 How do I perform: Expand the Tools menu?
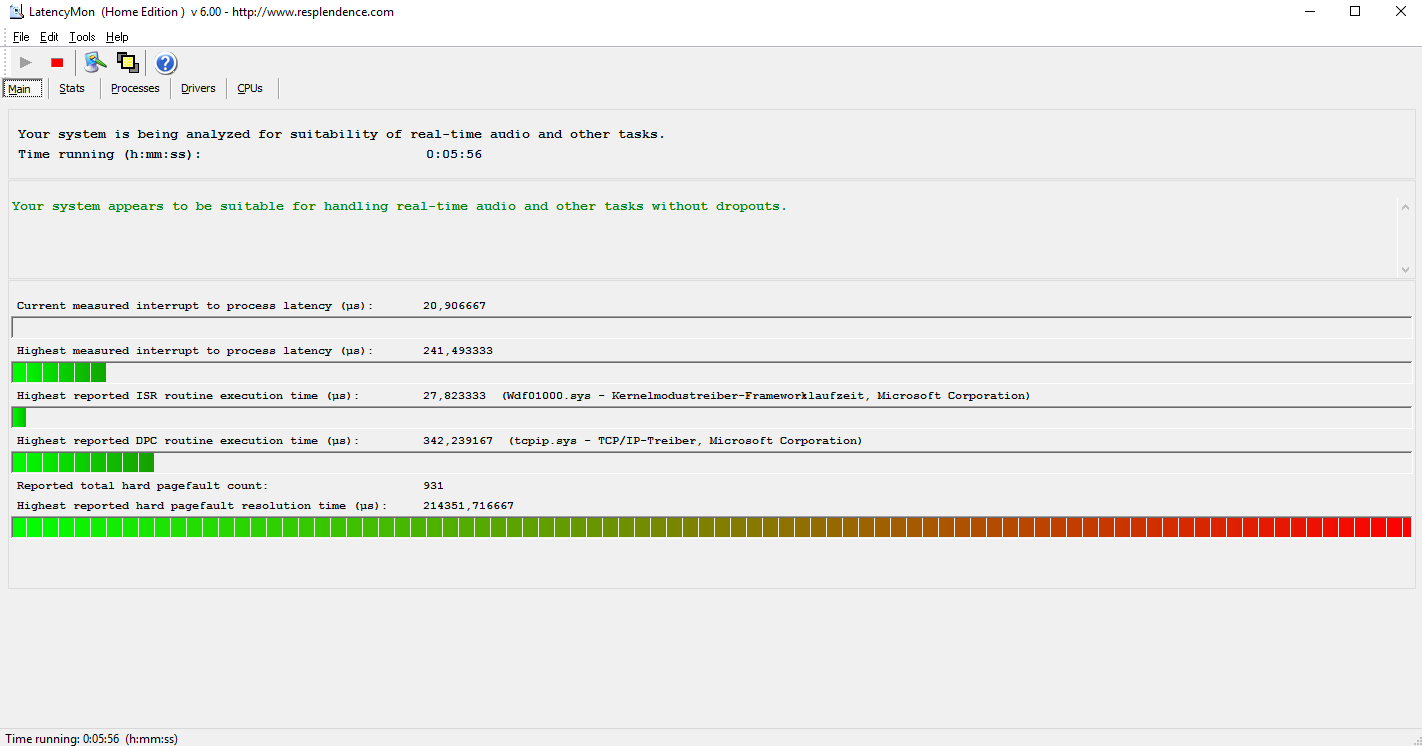82,37
